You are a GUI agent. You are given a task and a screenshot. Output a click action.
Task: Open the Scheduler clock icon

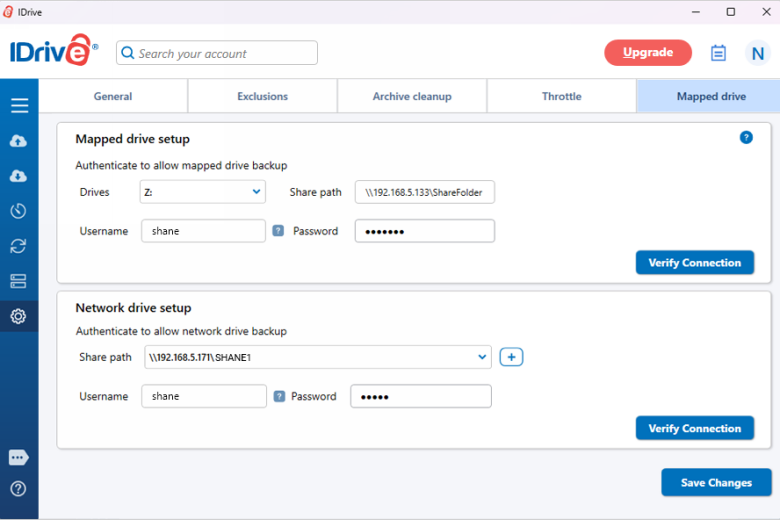click(18, 211)
